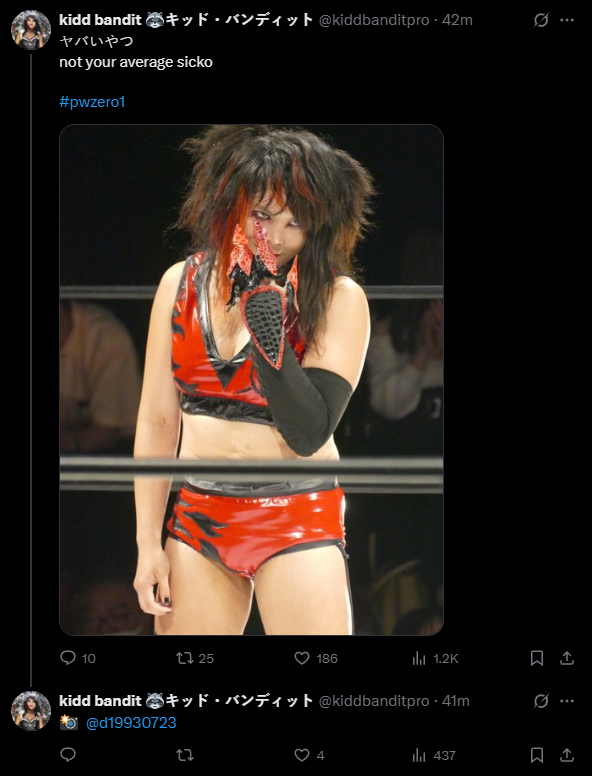This screenshot has height=776, width=592.
Task: Reply to the first kidd bandit post
Action: coord(77,658)
